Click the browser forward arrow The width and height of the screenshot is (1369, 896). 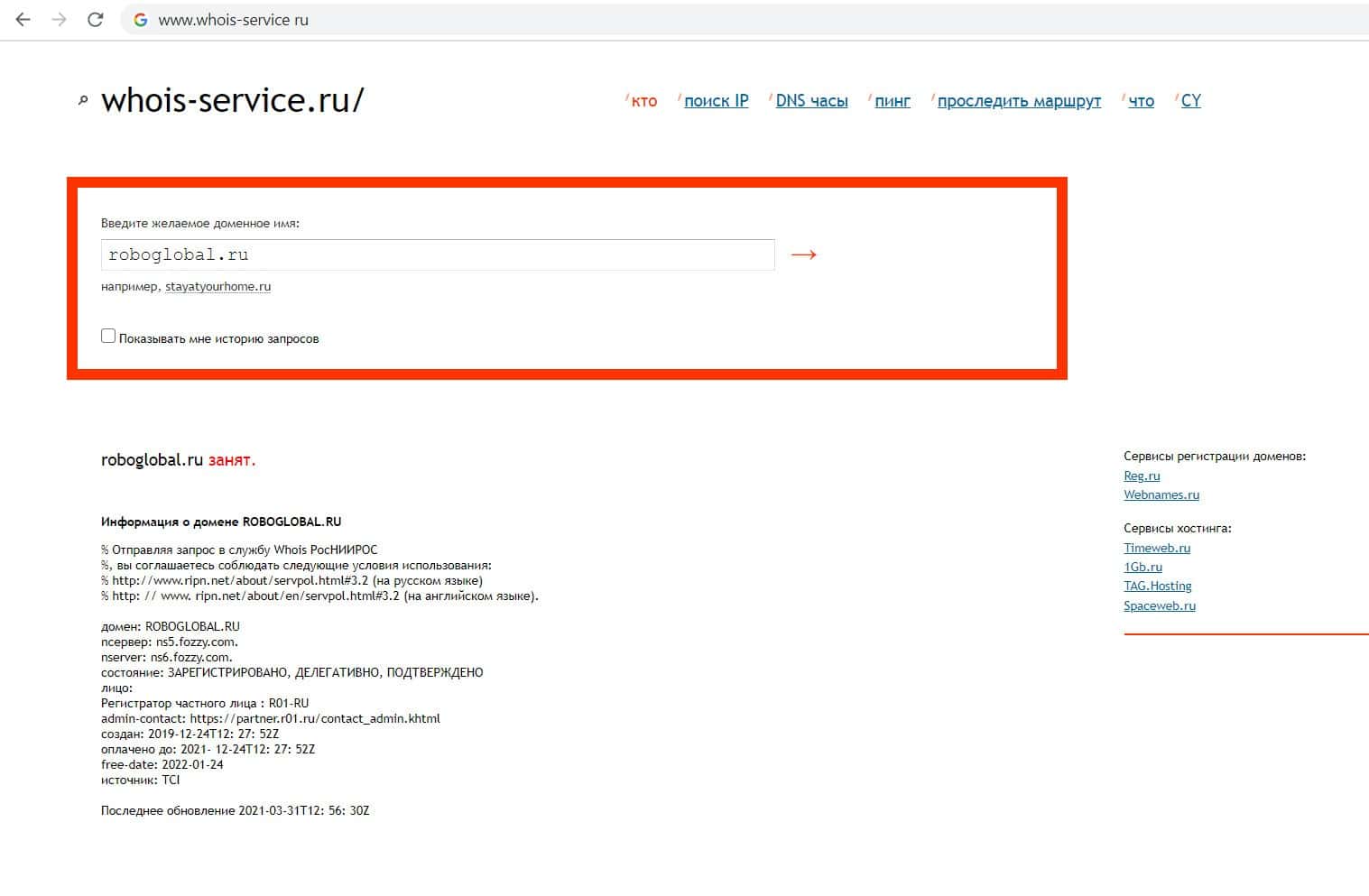60,19
